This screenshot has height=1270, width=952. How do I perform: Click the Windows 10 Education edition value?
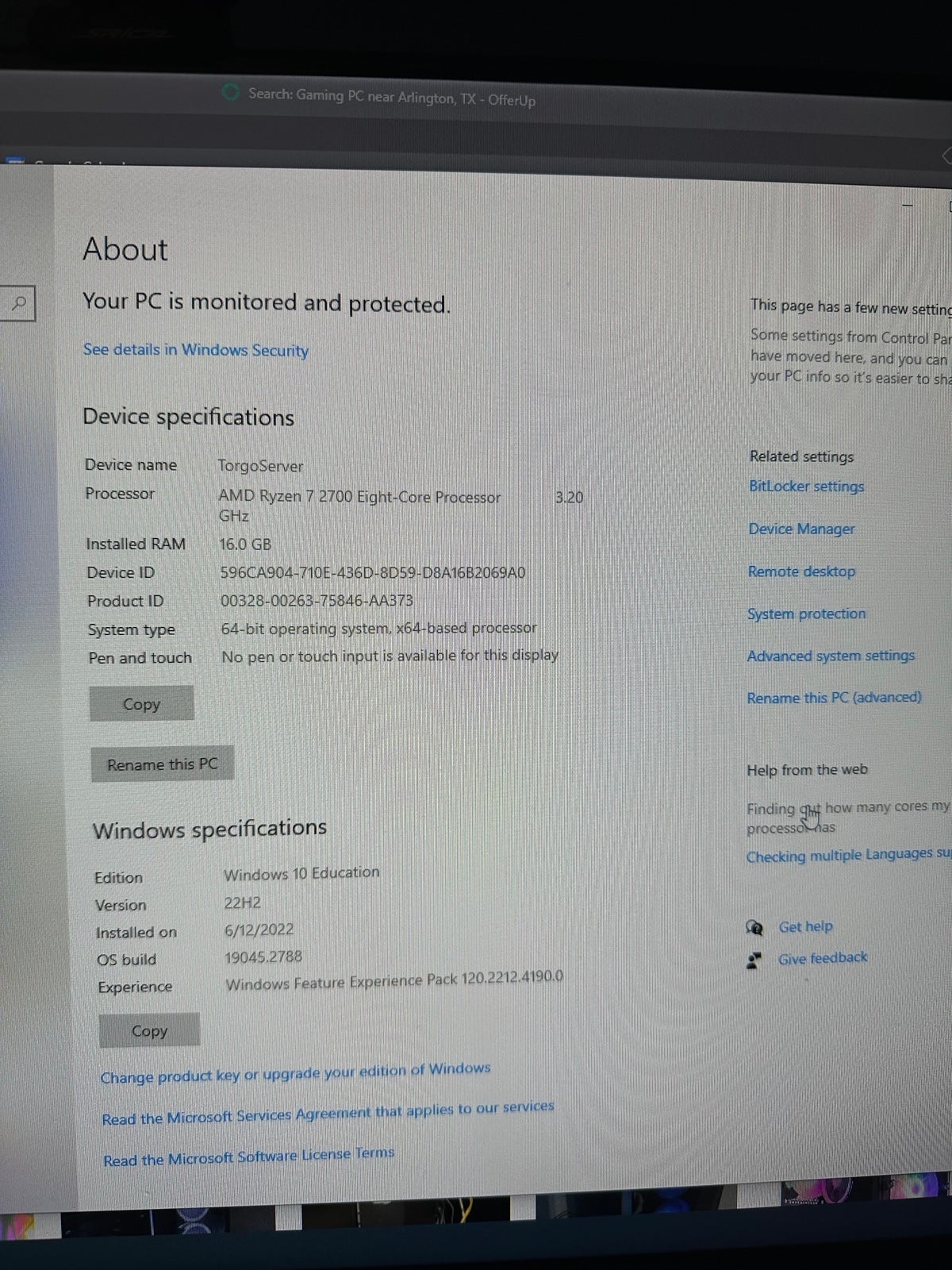(301, 873)
